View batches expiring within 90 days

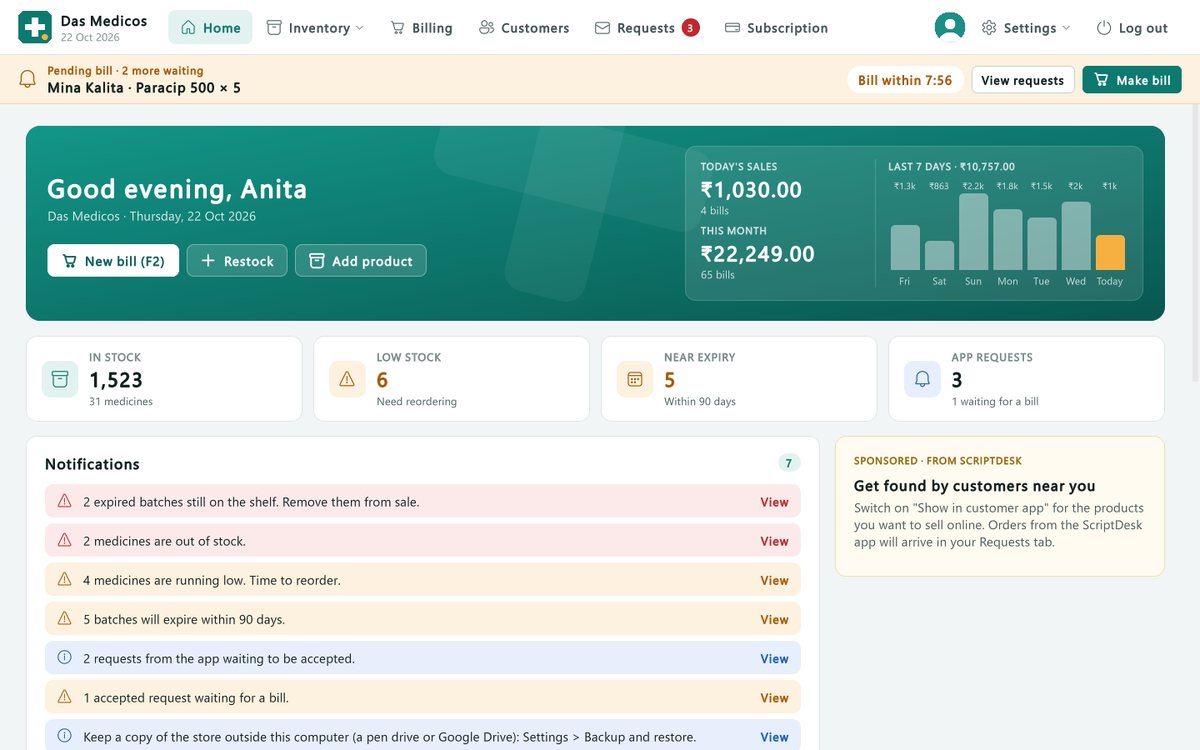pos(774,619)
